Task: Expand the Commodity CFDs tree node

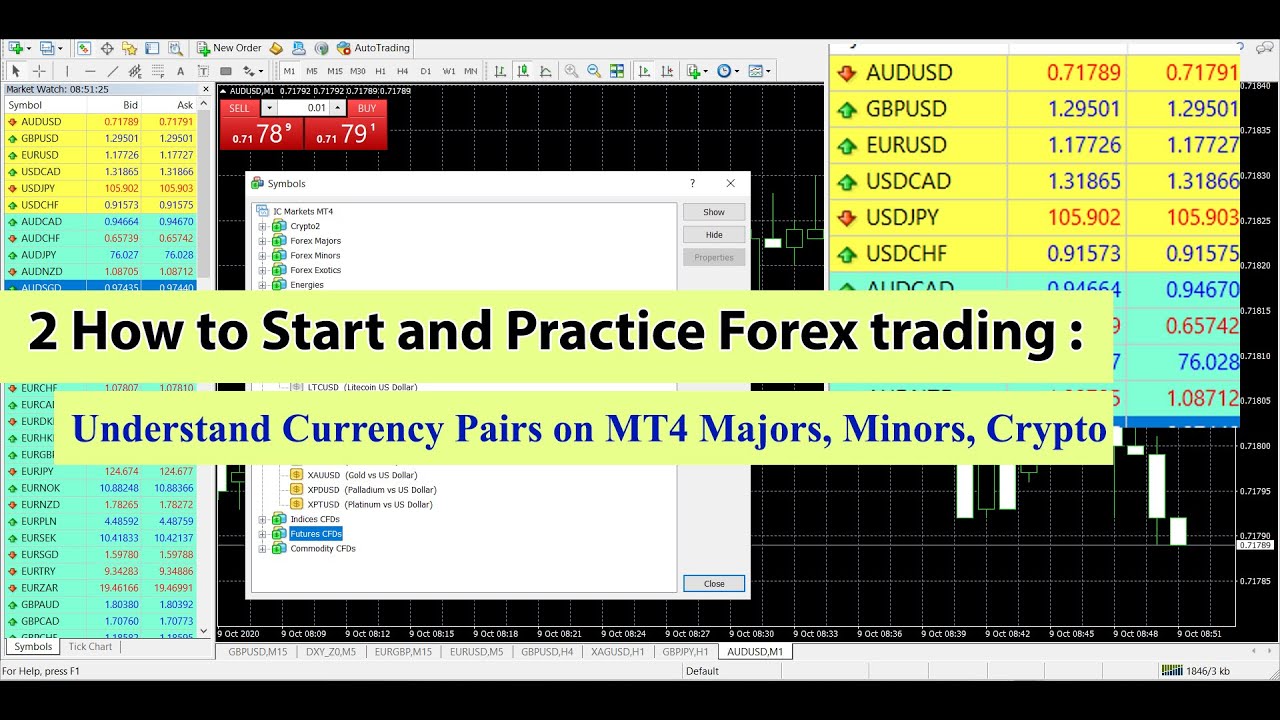Action: (x=263, y=549)
